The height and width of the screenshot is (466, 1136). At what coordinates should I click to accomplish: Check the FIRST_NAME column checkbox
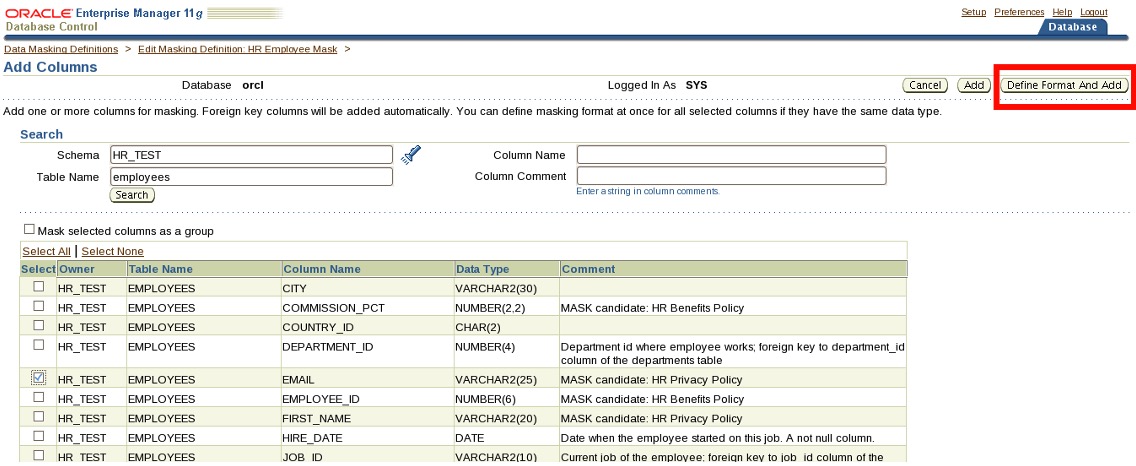click(x=38, y=417)
